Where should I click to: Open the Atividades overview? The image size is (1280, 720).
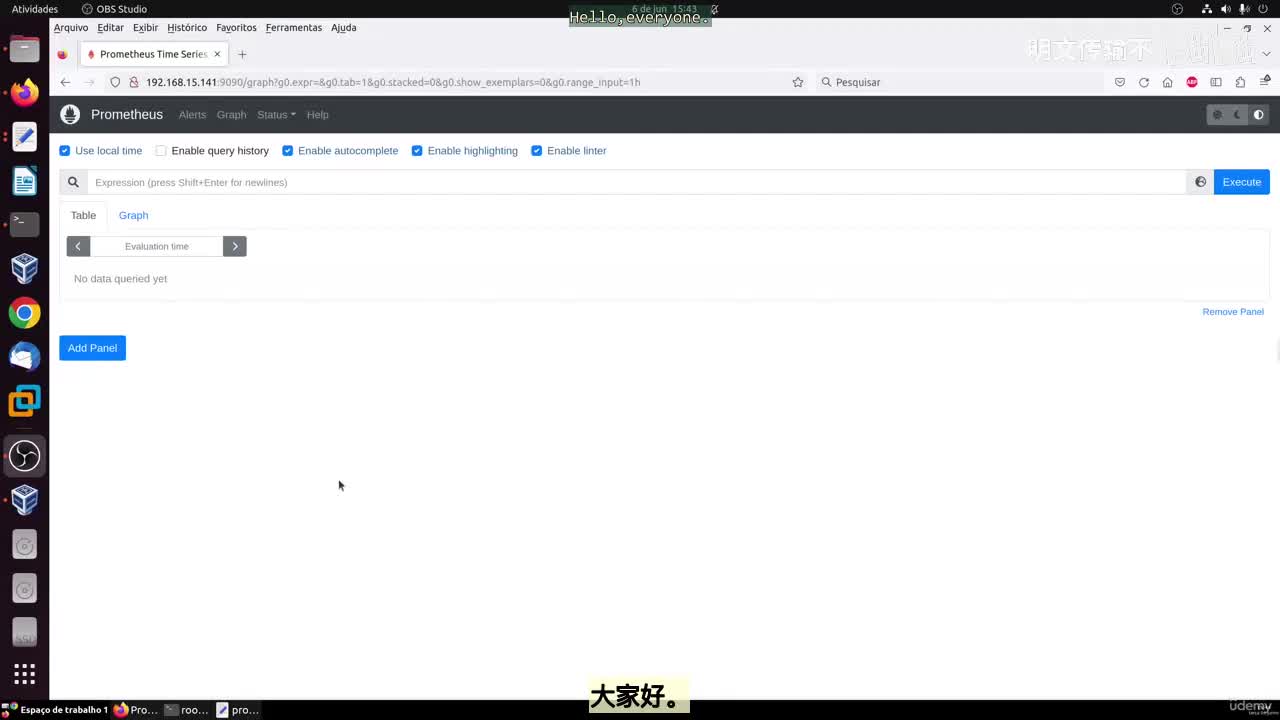tap(35, 9)
